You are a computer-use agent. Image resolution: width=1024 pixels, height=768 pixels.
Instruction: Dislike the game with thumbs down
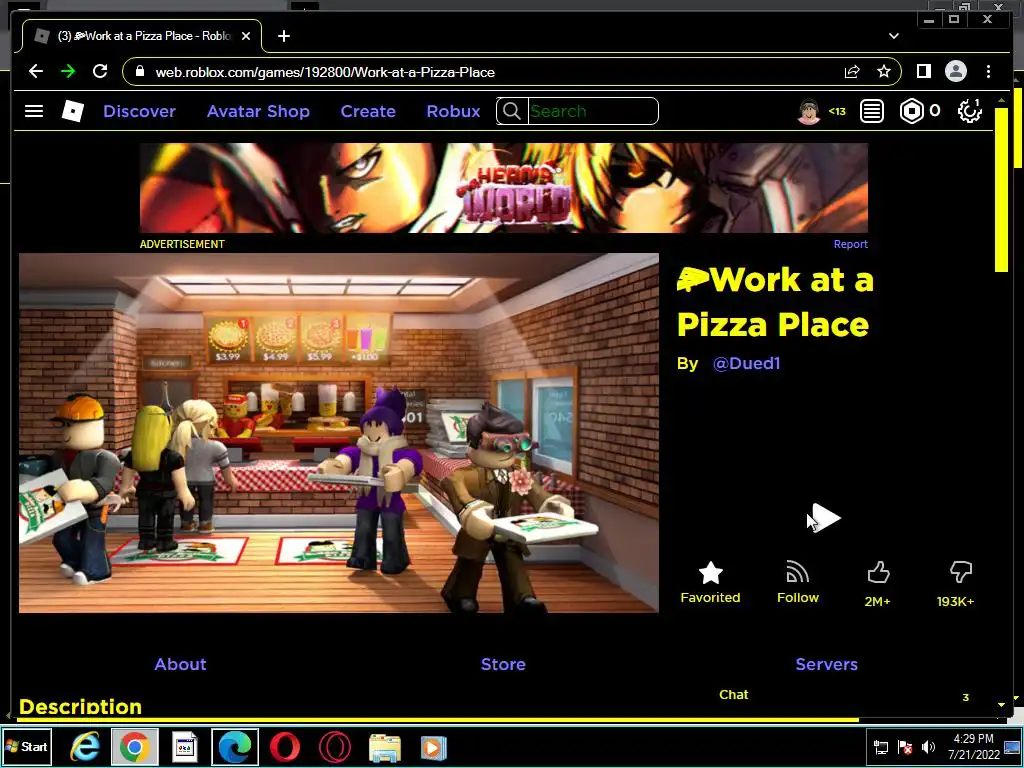[x=961, y=573]
